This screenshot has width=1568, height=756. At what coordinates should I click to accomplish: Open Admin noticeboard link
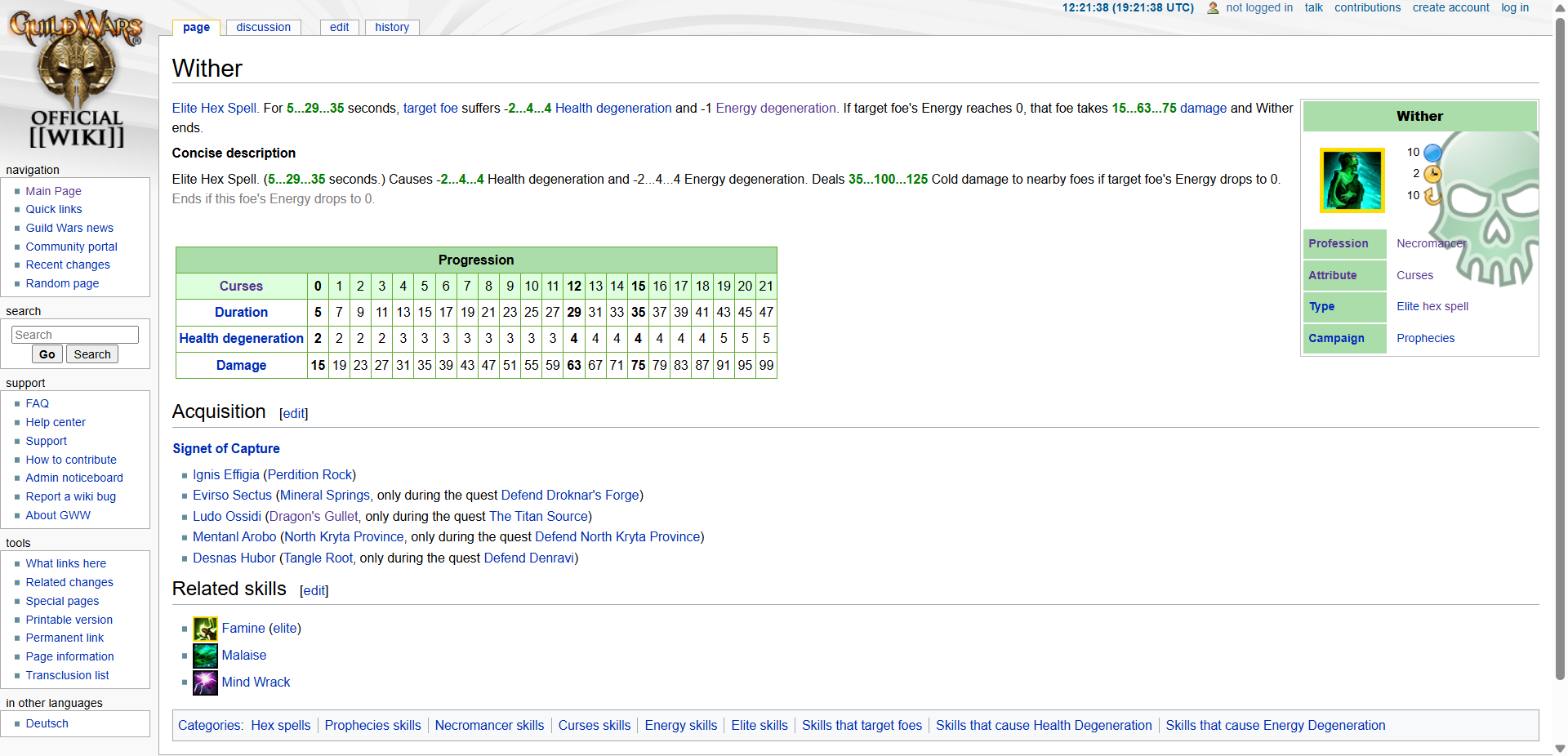point(74,478)
